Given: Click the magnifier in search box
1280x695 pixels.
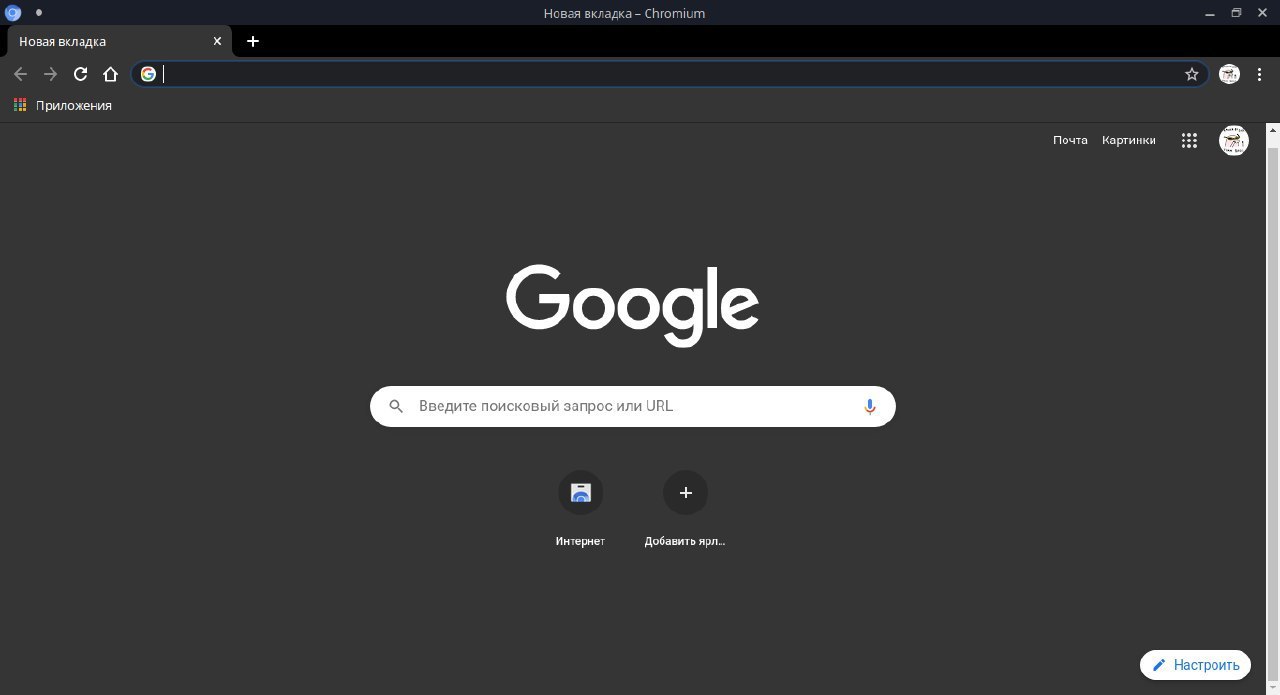Looking at the screenshot, I should [x=396, y=406].
